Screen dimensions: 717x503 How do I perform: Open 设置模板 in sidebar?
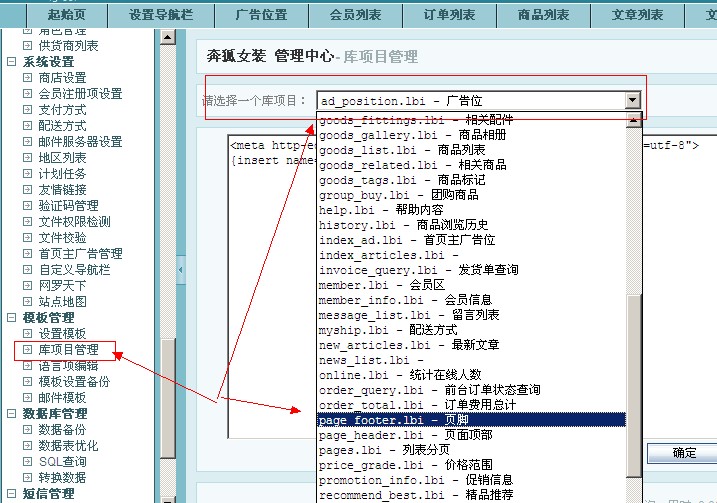[62, 334]
